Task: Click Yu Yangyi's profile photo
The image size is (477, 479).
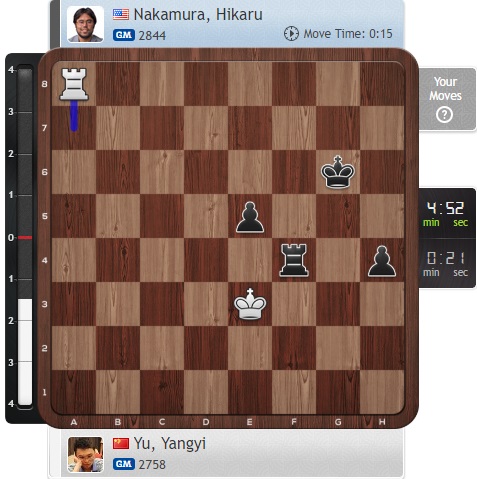Action: click(85, 455)
